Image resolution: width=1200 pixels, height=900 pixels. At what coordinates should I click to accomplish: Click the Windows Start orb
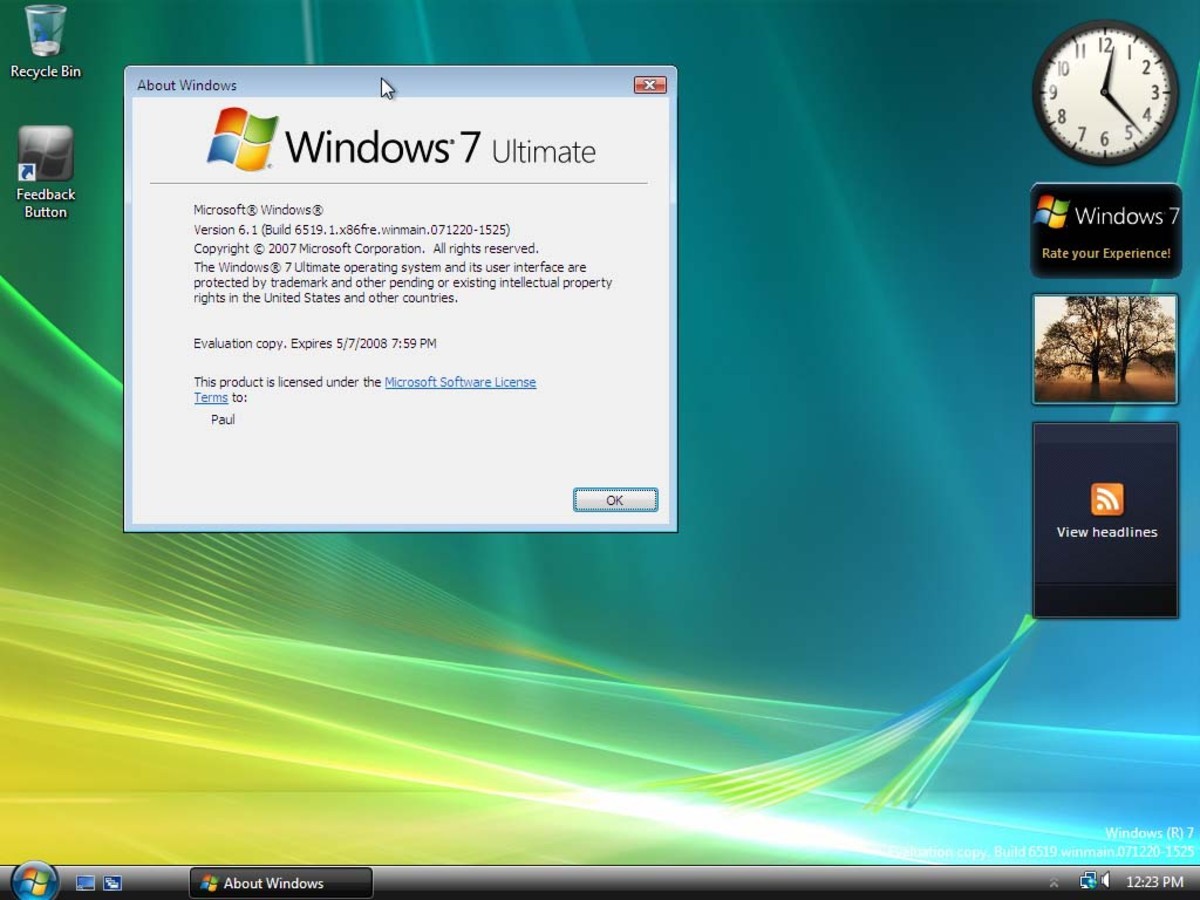[x=34, y=881]
